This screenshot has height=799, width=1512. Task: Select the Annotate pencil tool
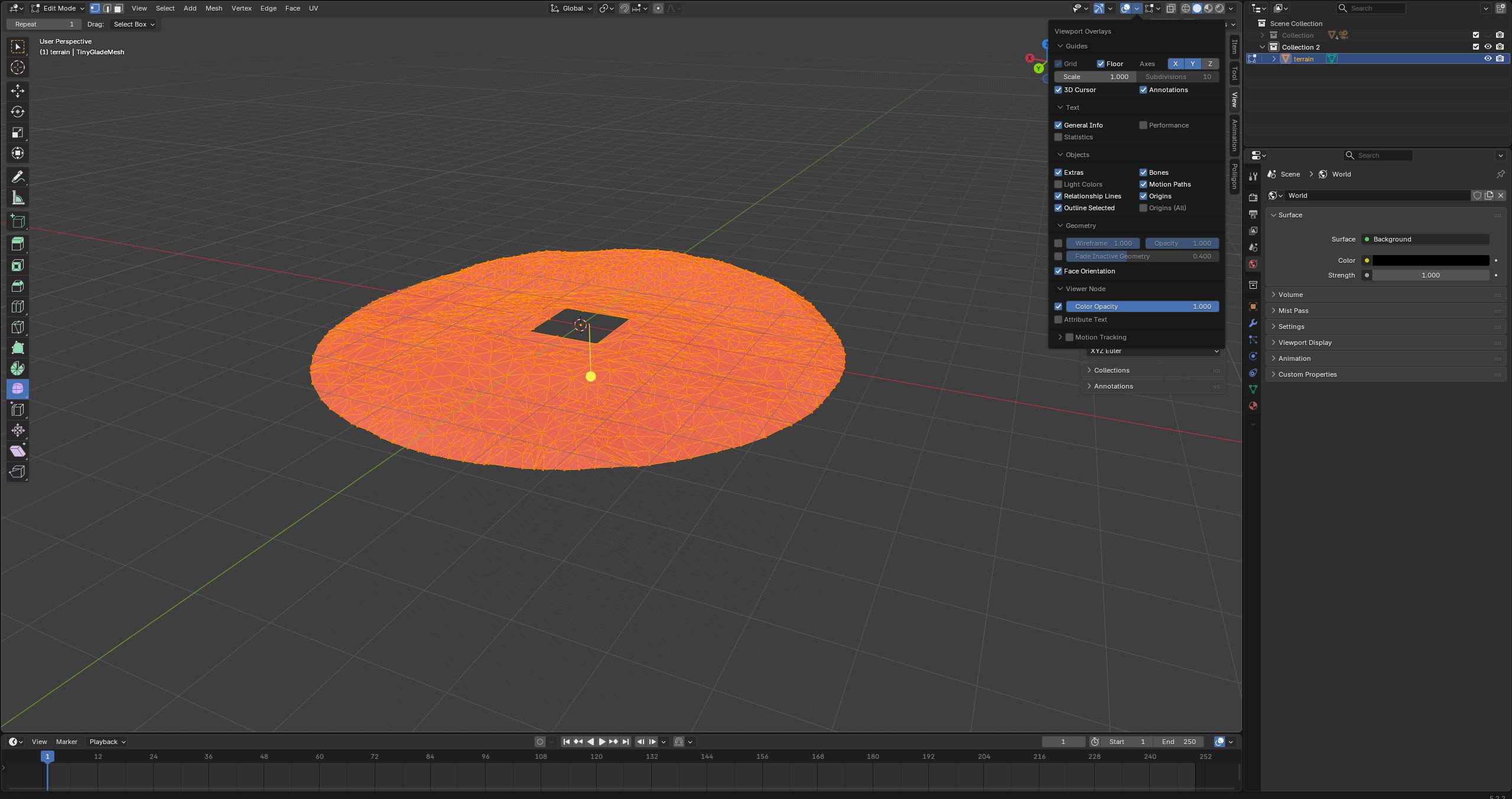point(18,177)
